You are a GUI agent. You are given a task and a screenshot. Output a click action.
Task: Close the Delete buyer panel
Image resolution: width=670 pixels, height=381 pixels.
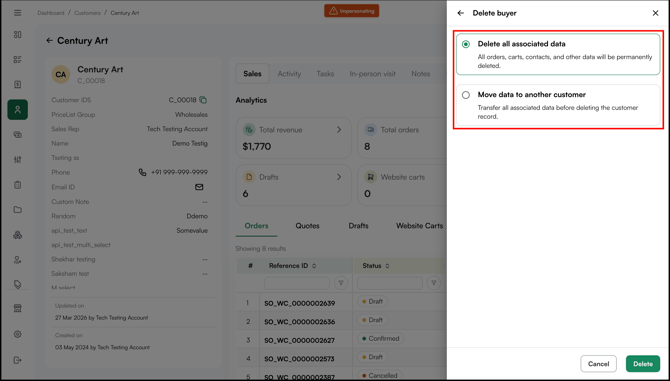(x=655, y=13)
